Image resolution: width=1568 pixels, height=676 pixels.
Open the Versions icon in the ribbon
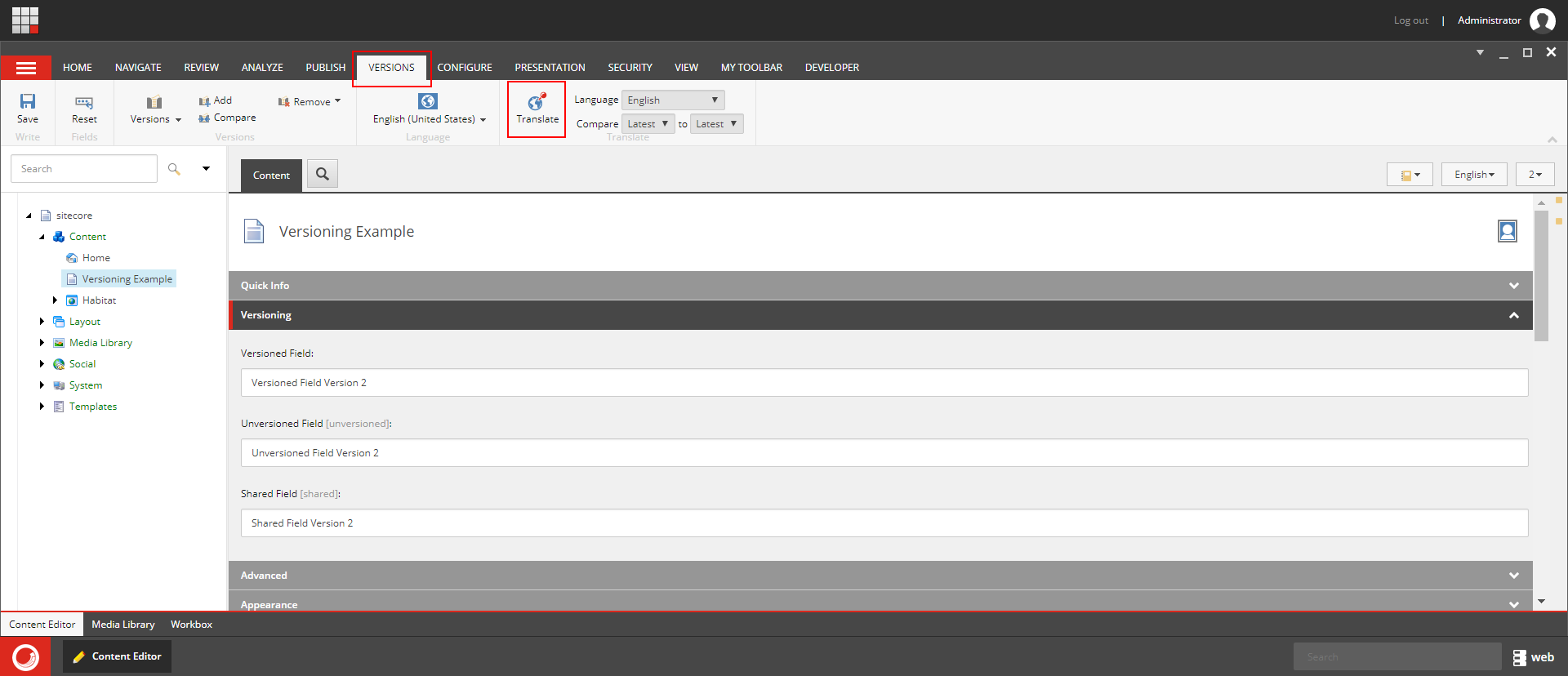(154, 102)
